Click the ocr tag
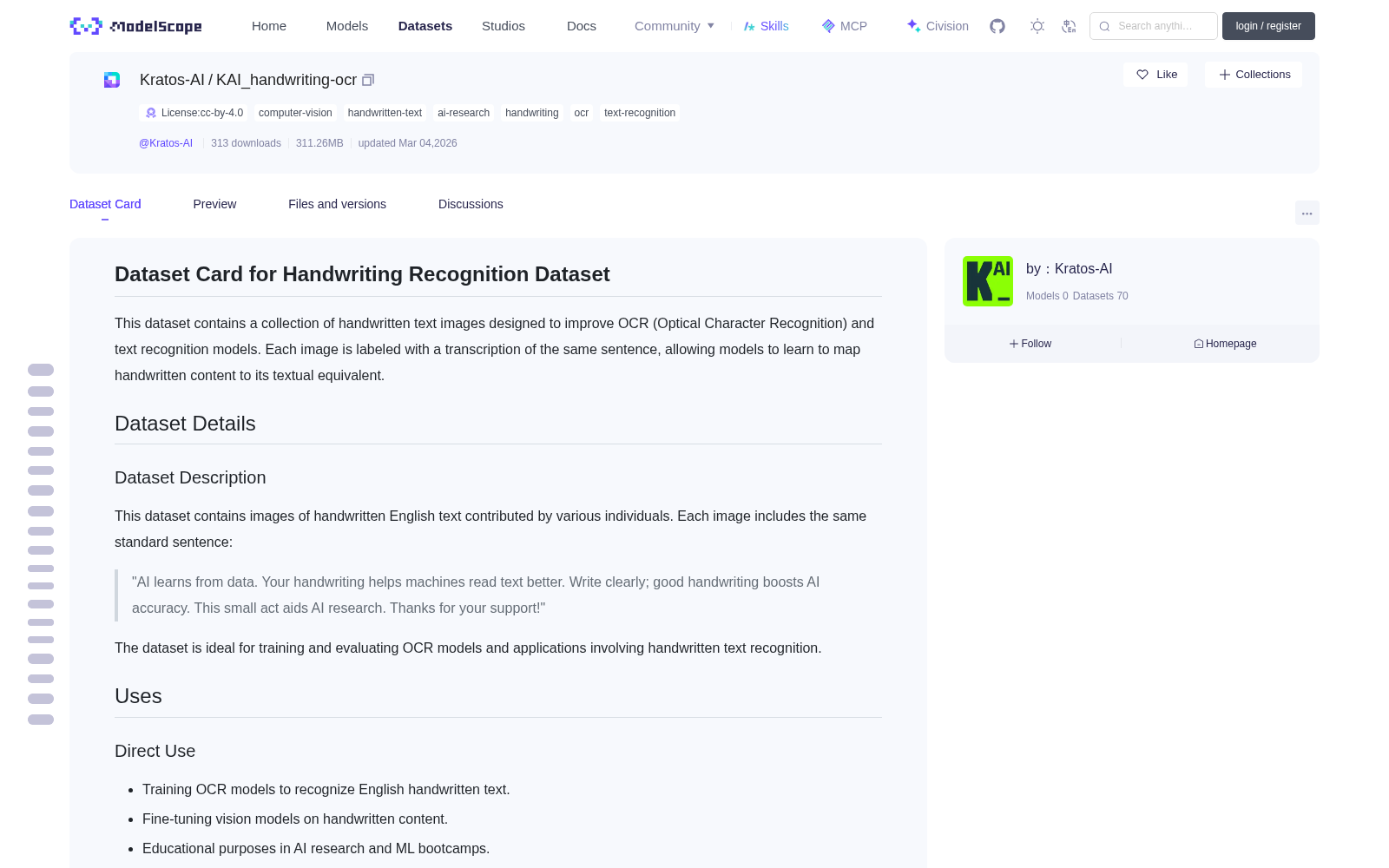The height and width of the screenshot is (868, 1389). pos(582,113)
